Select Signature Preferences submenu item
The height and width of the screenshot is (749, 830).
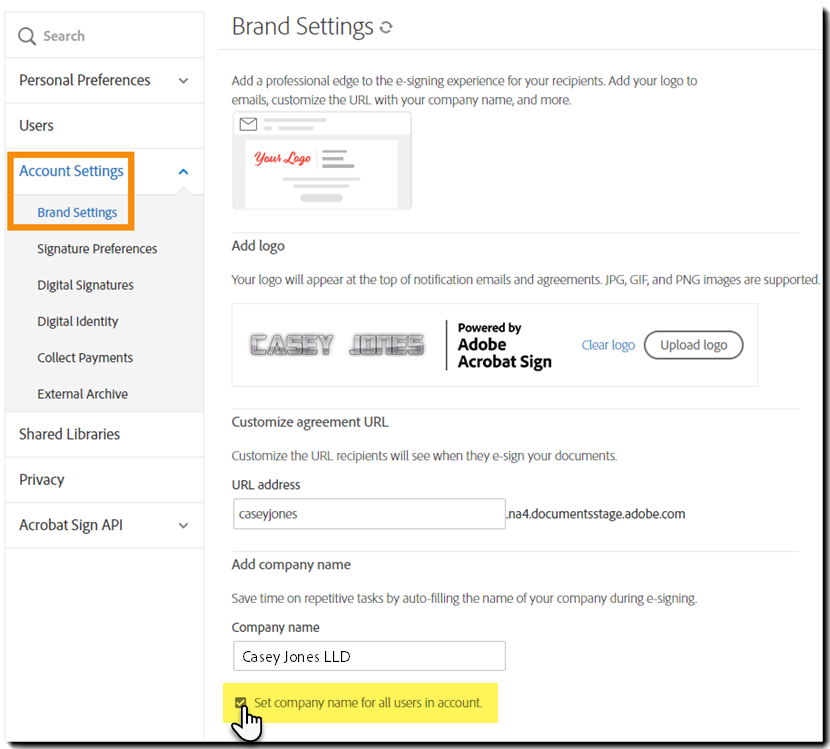pyautogui.click(x=97, y=249)
